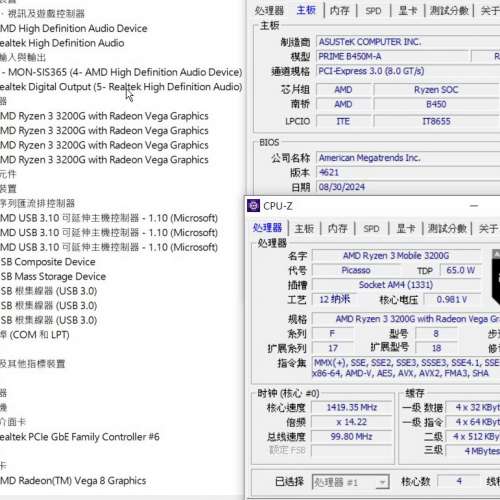
Task: Open 显卡 tab in the mainboard CPU-Z window
Action: [x=408, y=11]
